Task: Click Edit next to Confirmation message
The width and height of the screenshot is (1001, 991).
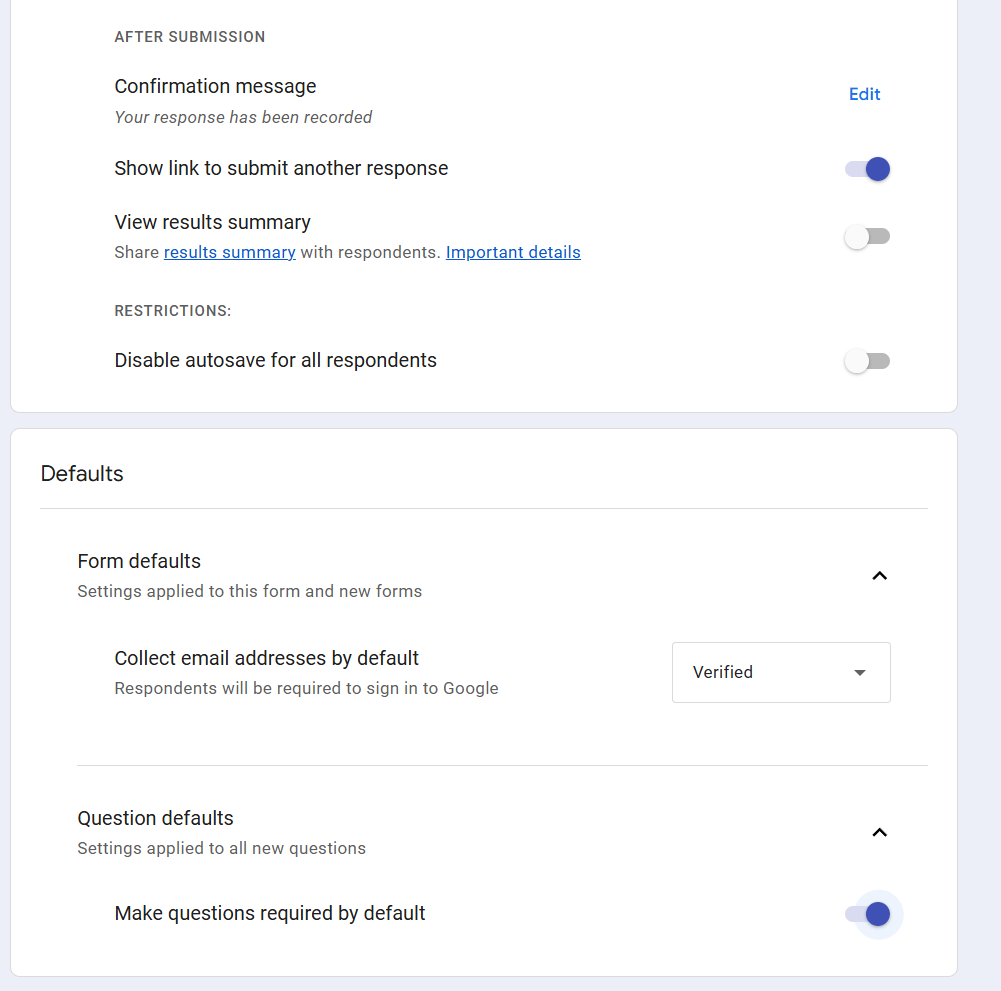Action: (864, 94)
